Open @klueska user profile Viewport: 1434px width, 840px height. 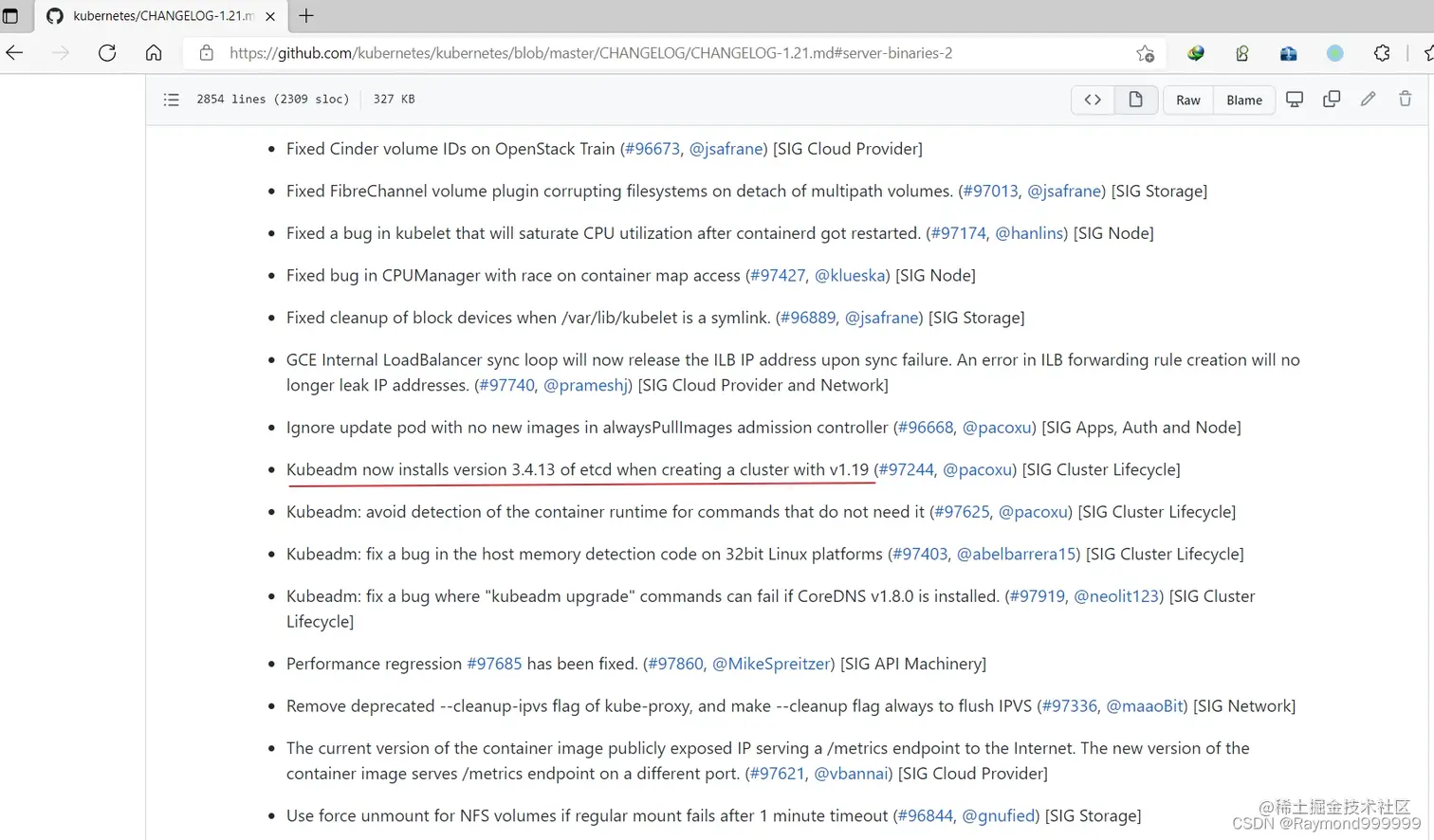tap(850, 276)
